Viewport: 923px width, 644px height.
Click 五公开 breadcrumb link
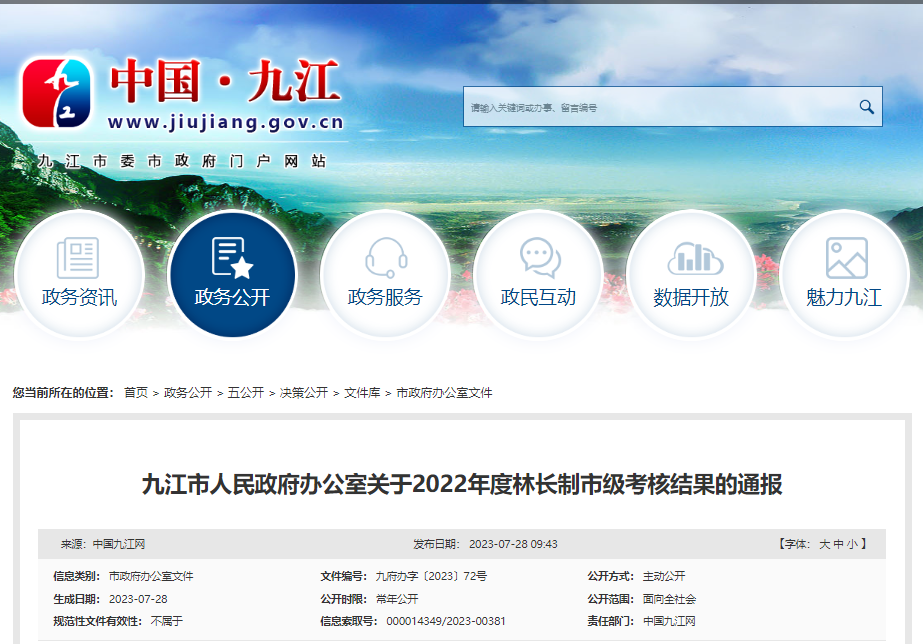point(245,393)
